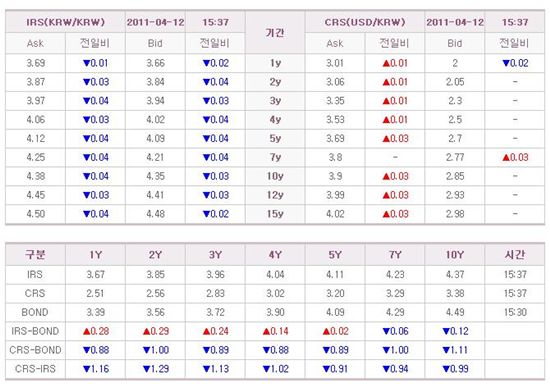Select the IRS row label in lower table

pyautogui.click(x=35, y=274)
